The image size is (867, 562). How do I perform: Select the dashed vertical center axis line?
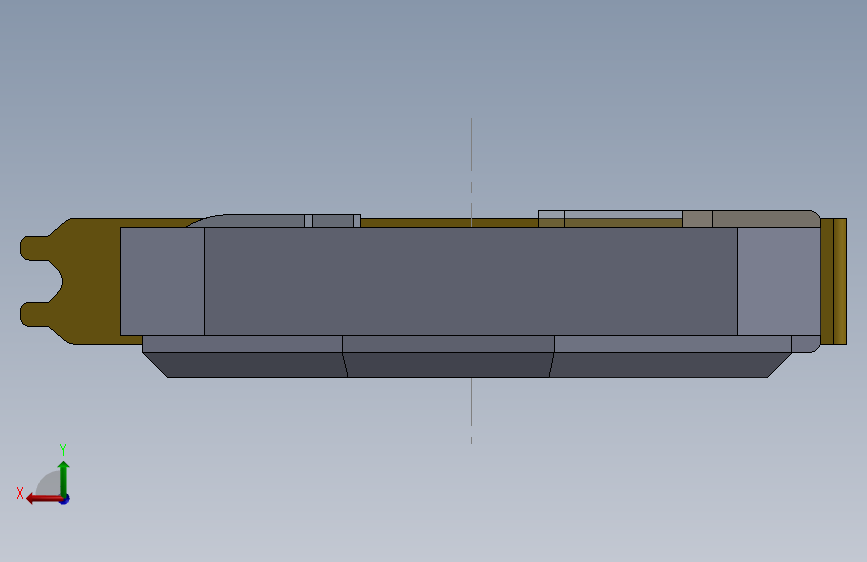[471, 281]
